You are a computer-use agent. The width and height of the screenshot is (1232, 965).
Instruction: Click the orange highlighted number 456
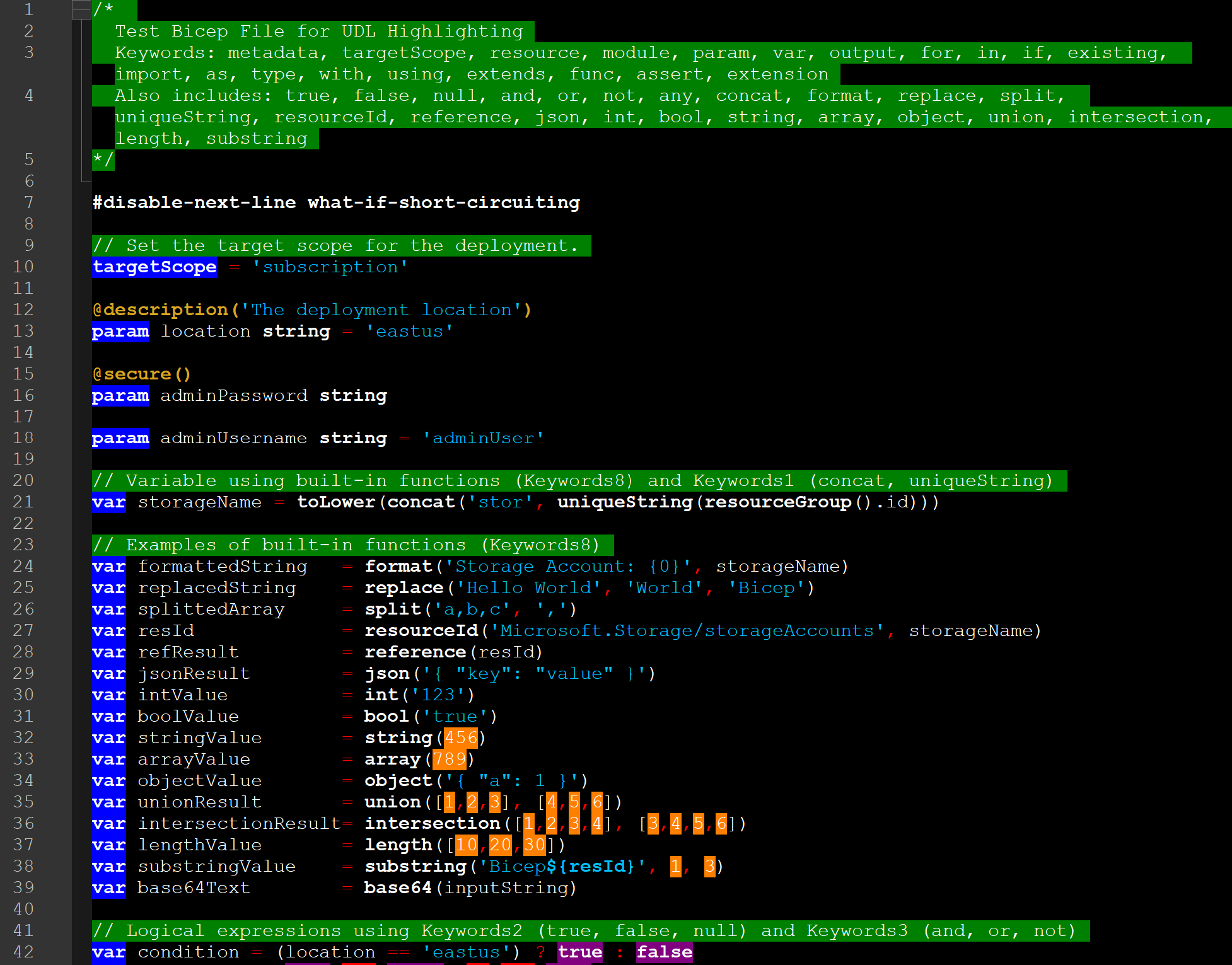(461, 738)
